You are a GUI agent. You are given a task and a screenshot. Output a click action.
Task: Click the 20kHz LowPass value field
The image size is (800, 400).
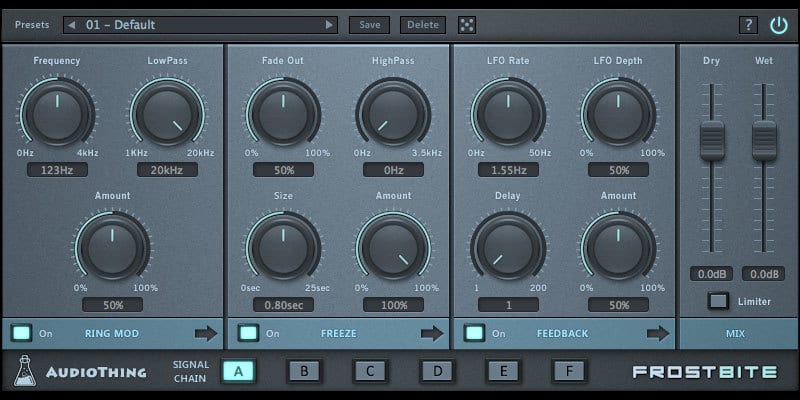coord(167,170)
